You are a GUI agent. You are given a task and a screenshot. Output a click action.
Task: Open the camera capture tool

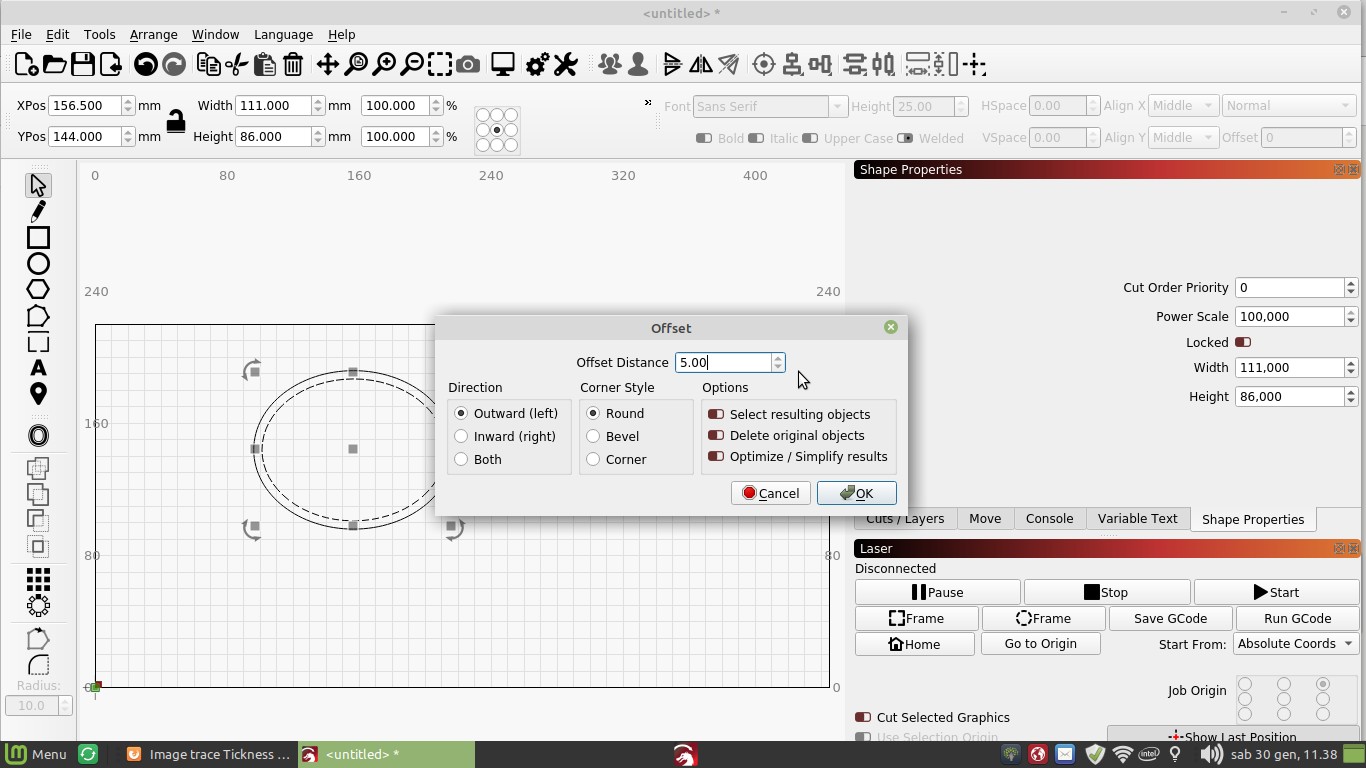[468, 65]
